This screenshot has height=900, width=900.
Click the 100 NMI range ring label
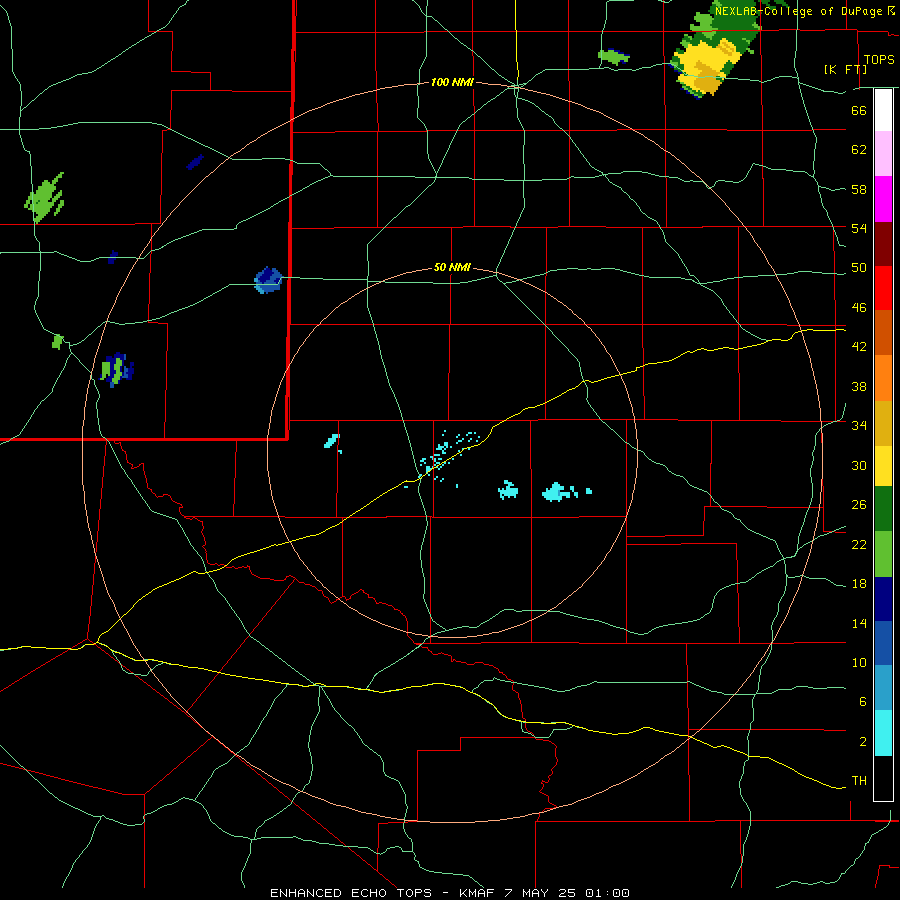click(x=452, y=82)
